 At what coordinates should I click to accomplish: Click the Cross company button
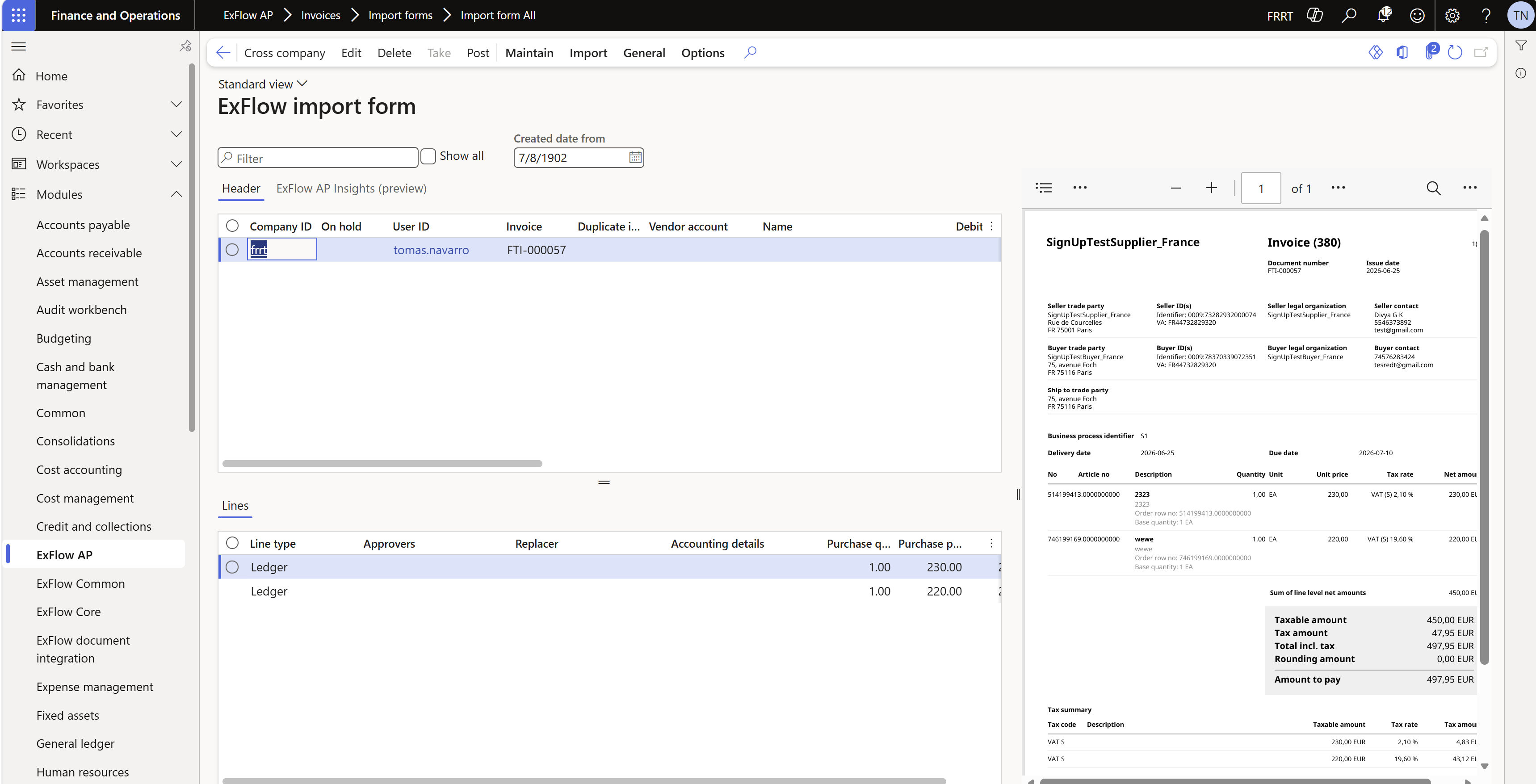tap(285, 52)
